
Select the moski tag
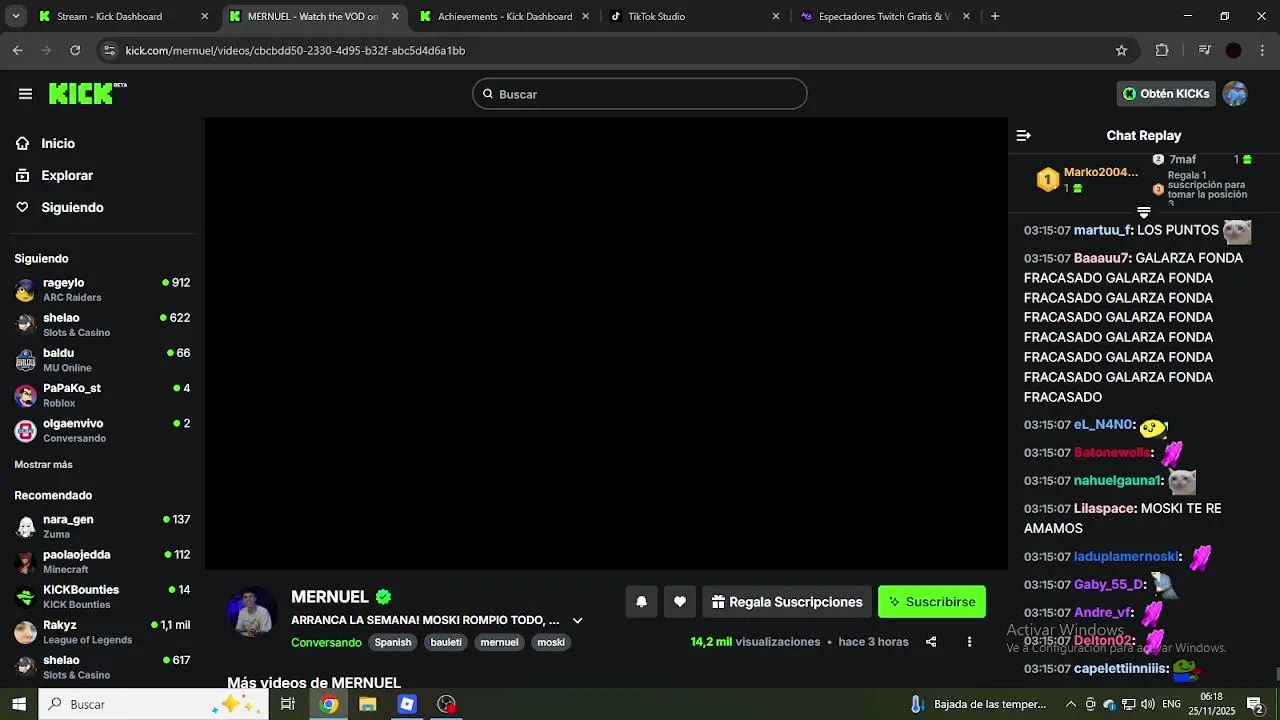tap(551, 642)
